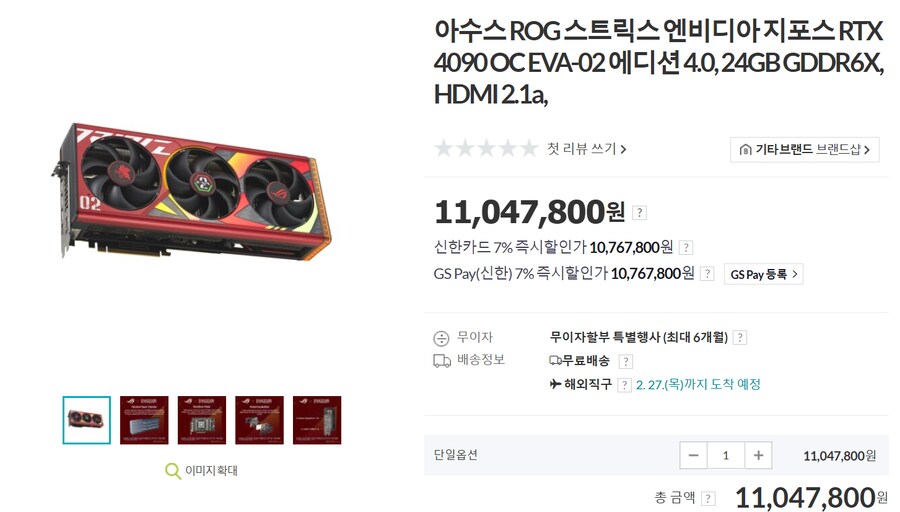Image resolution: width=900 pixels, height=512 pixels.
Task: Select the third product thumbnail
Action: pos(201,420)
